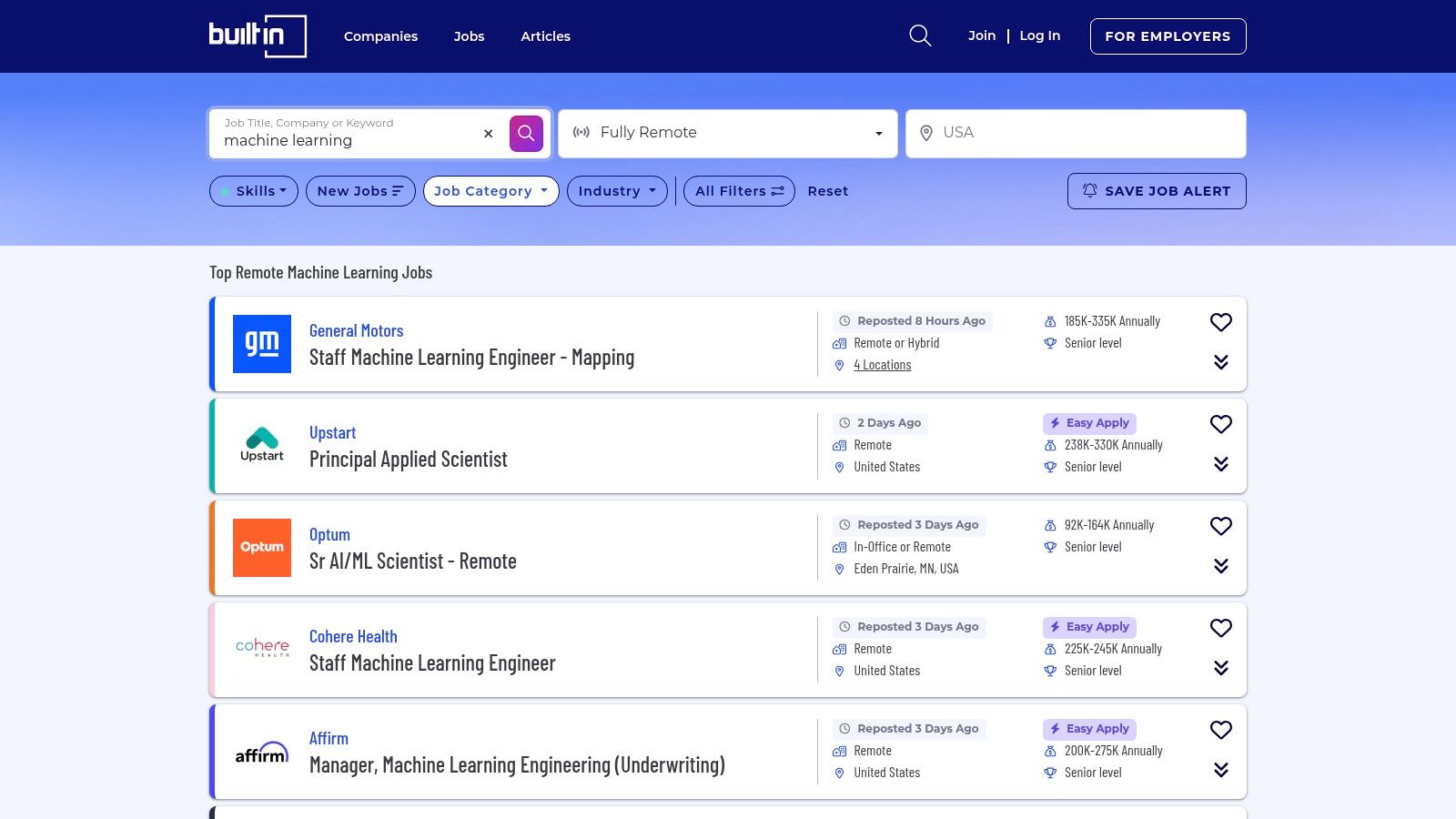The height and width of the screenshot is (819, 1456).
Task: Expand the Upstart job details chevron
Action: [1221, 464]
